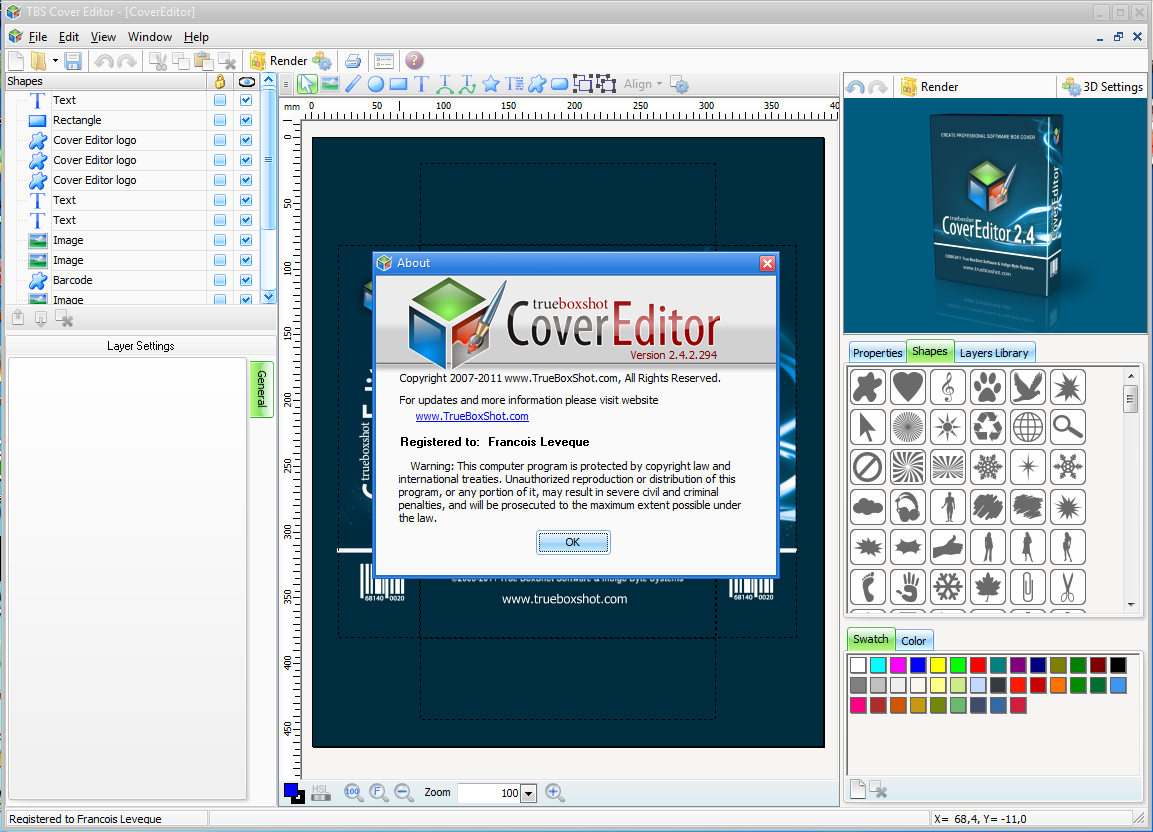Open the Color tab next to Swatch
Image resolution: width=1153 pixels, height=832 pixels.
point(914,641)
